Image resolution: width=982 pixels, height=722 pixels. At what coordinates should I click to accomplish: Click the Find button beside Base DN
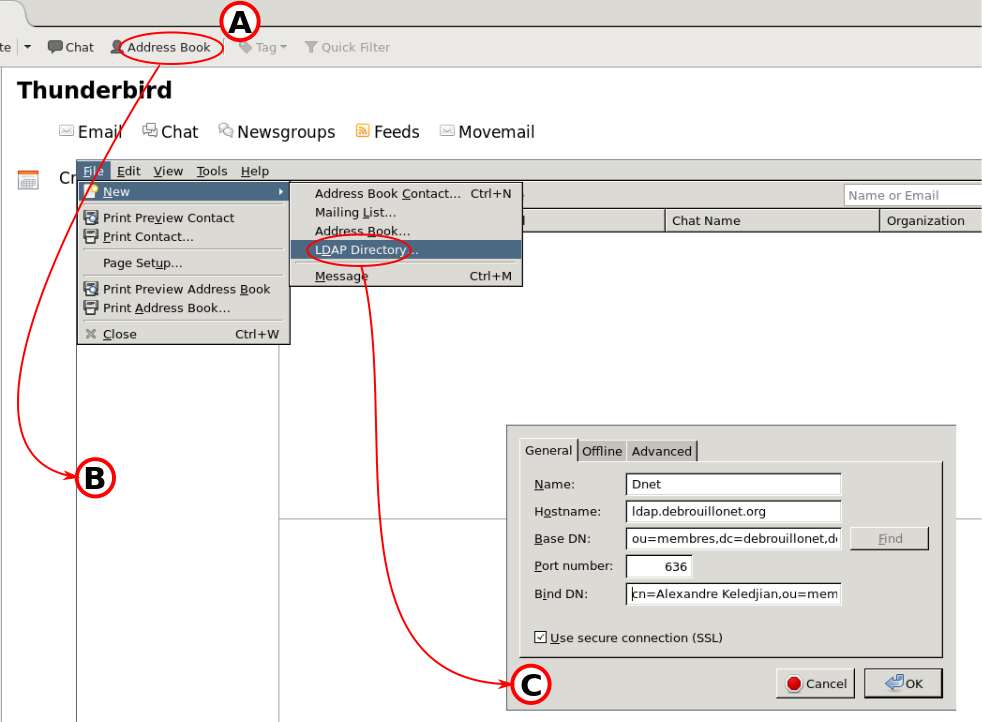pos(889,539)
